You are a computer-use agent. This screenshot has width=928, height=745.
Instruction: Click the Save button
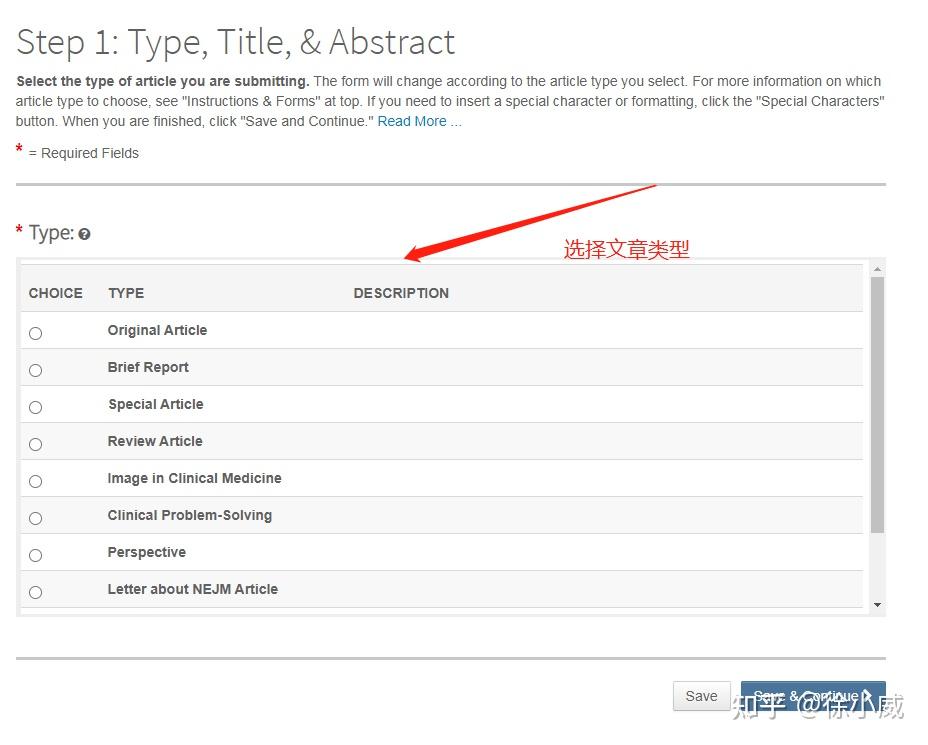(701, 696)
